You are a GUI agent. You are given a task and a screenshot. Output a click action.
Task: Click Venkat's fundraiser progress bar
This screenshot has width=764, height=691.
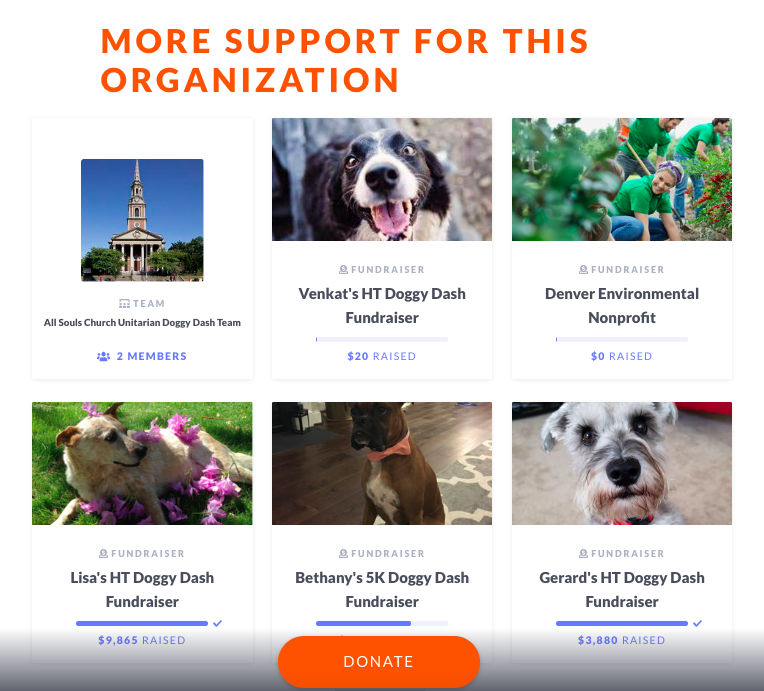[382, 339]
